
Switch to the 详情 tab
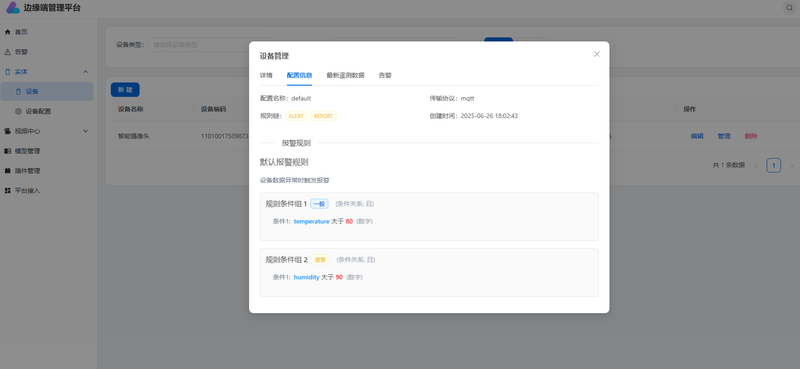[266, 76]
